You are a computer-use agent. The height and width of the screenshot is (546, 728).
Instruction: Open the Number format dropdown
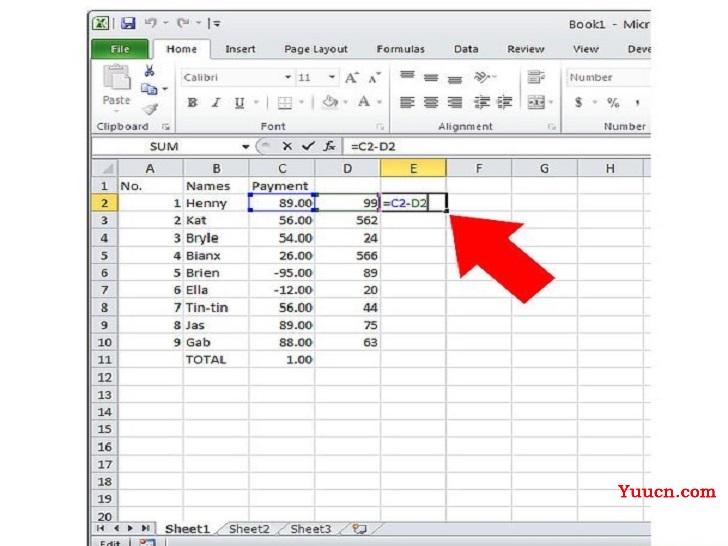[x=608, y=78]
